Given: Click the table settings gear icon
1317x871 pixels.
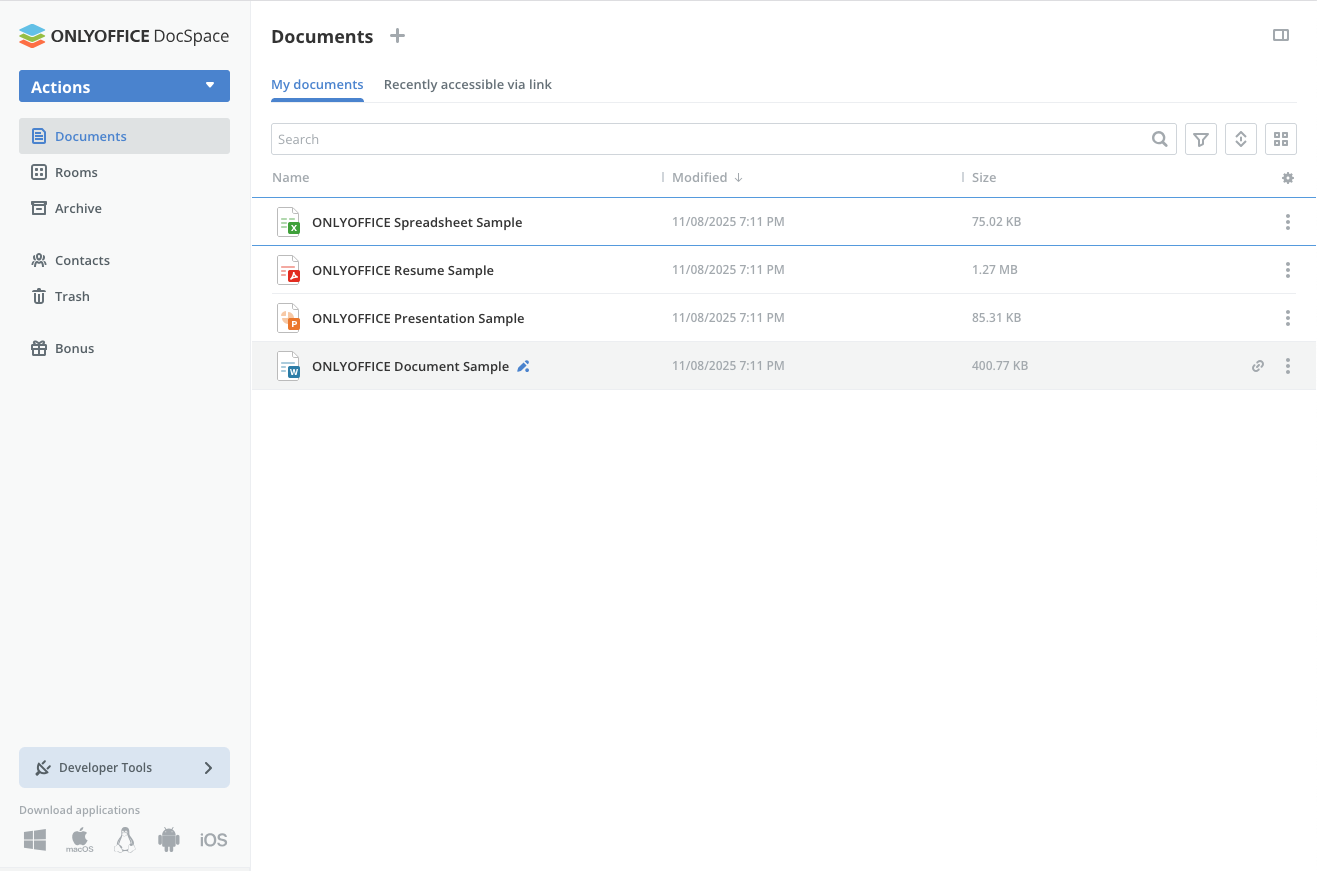Looking at the screenshot, I should [x=1287, y=178].
